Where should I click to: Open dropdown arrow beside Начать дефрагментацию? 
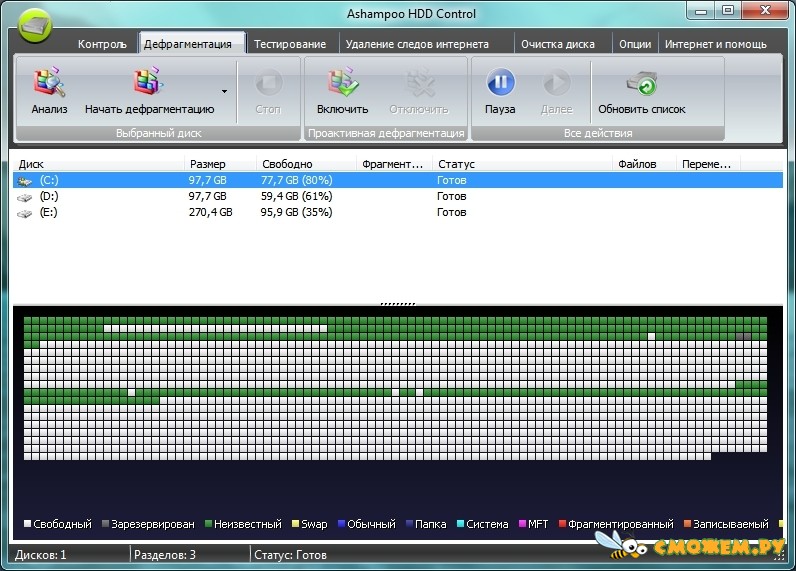click(224, 91)
